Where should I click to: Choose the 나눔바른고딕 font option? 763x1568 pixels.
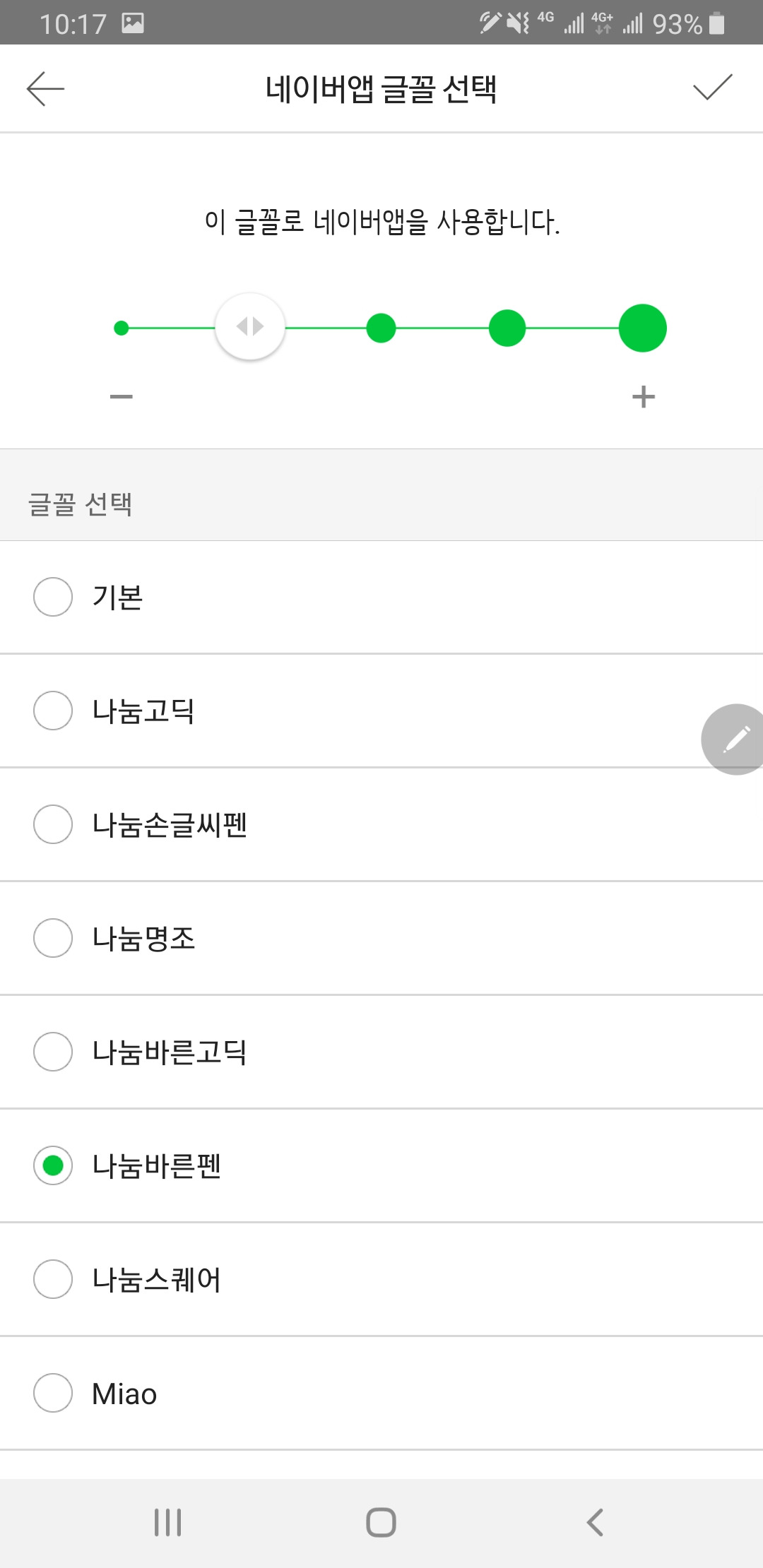pos(53,1052)
